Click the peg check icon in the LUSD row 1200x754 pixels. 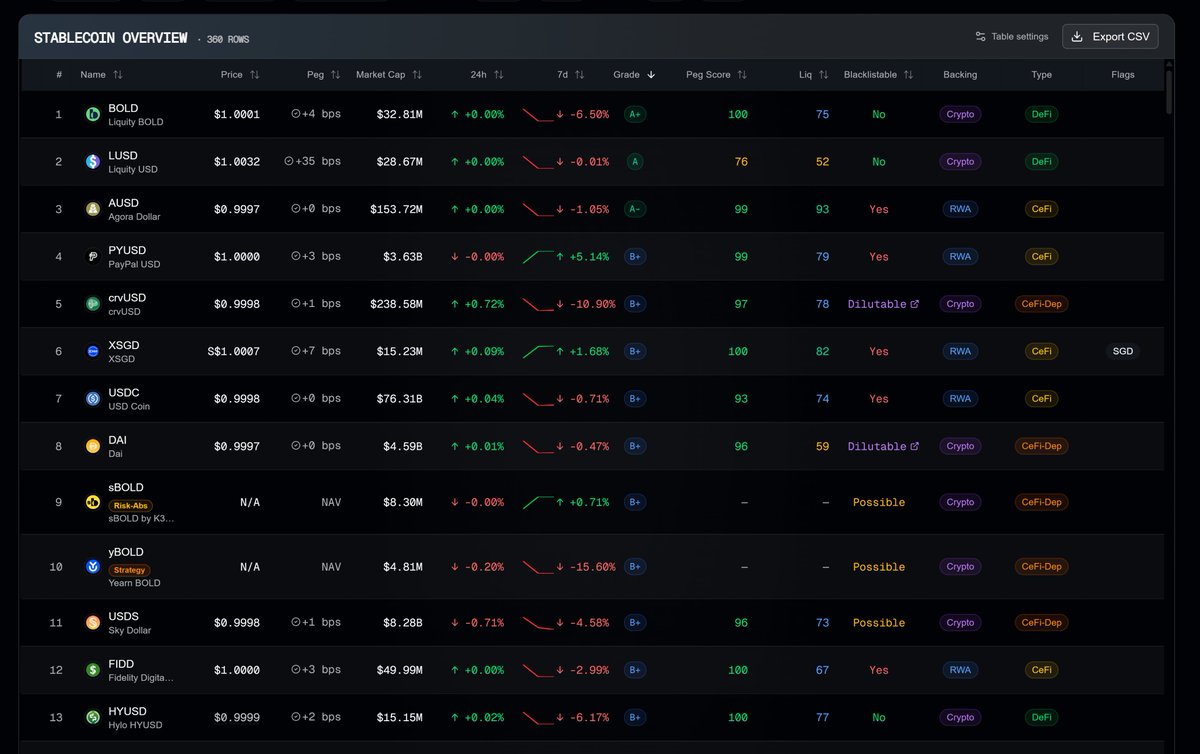(x=289, y=162)
